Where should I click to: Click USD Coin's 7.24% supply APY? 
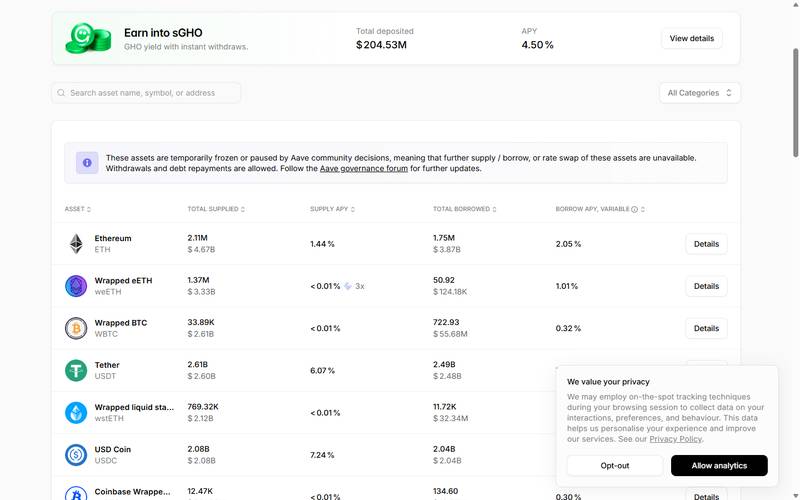point(322,455)
